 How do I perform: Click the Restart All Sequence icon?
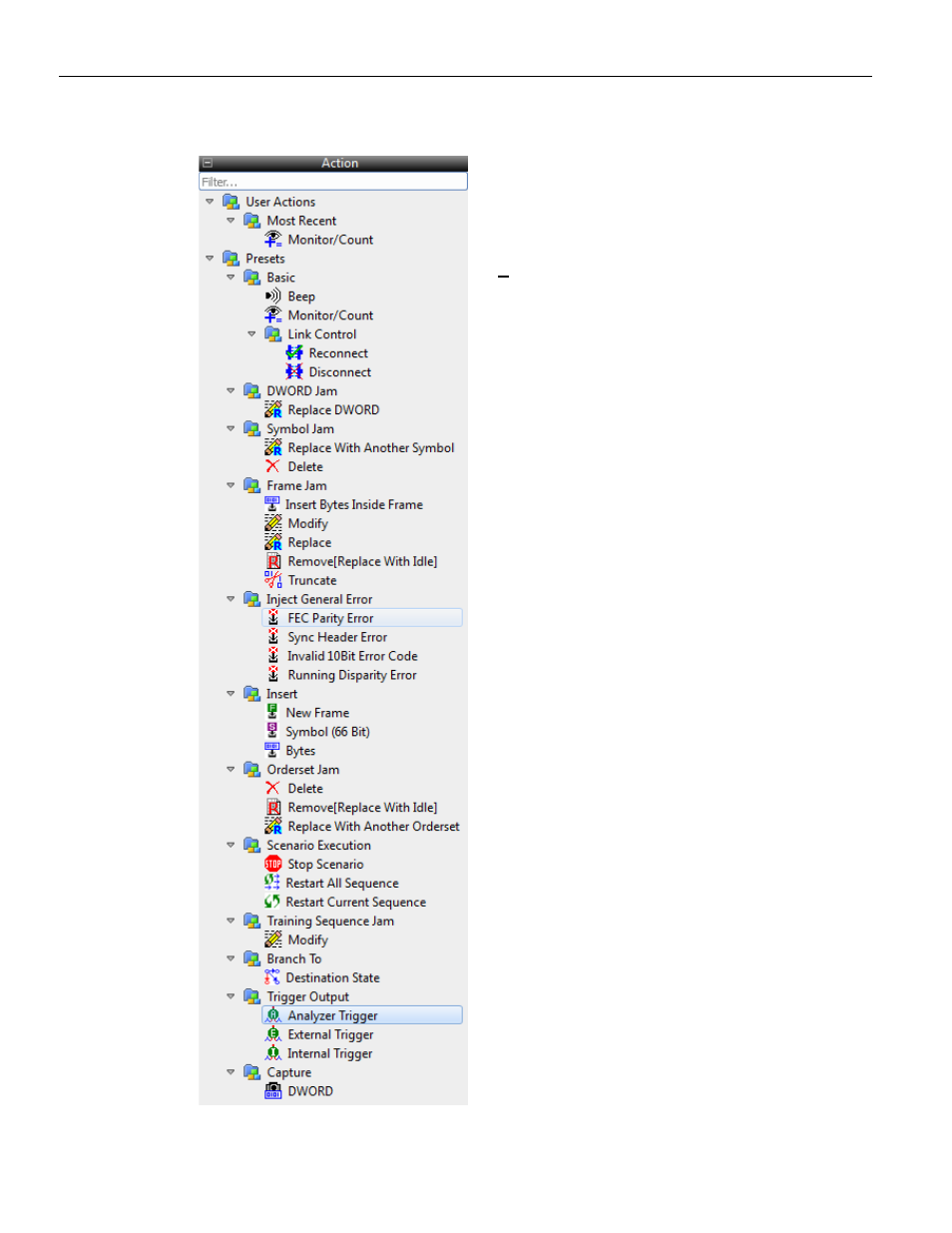pos(272,884)
